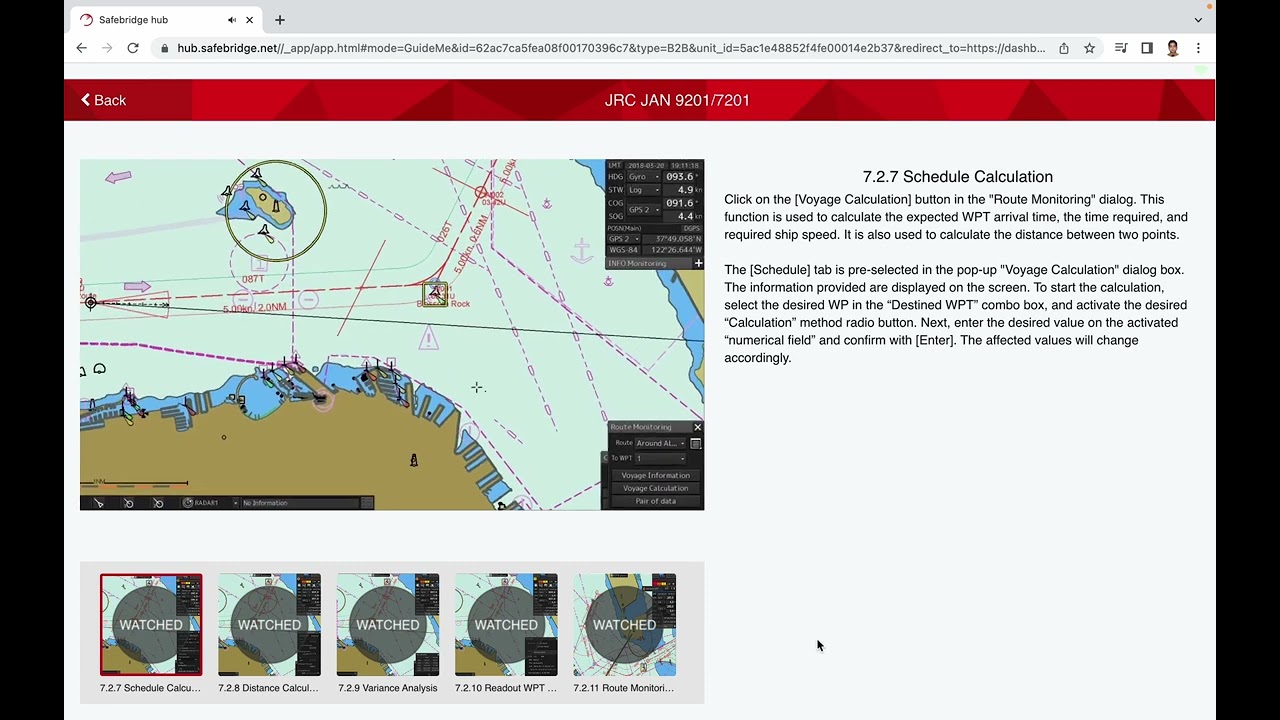
Task: Expand INFO Monitoring with plus icon
Action: click(x=698, y=263)
